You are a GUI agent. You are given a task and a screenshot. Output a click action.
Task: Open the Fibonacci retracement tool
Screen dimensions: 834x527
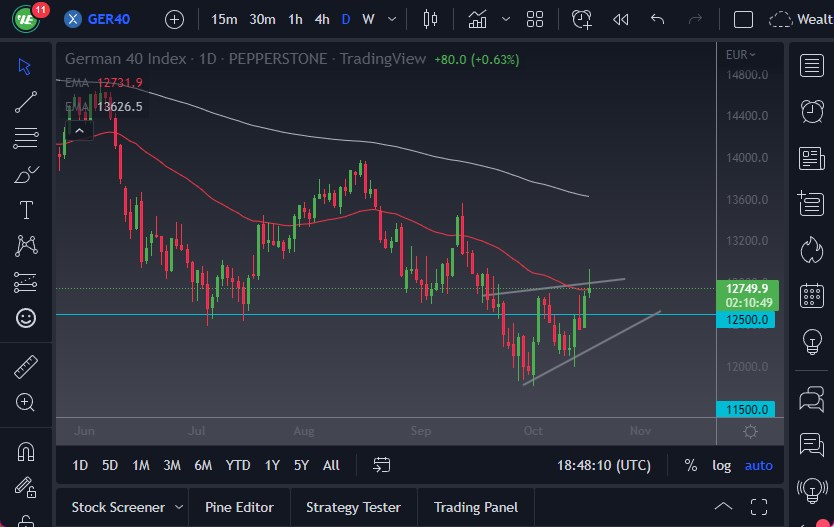(x=26, y=138)
